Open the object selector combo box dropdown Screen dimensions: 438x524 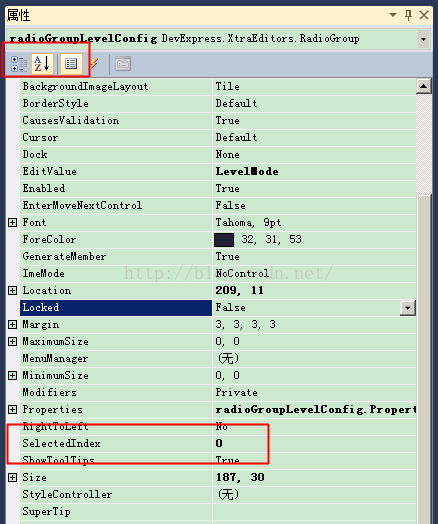coord(423,39)
